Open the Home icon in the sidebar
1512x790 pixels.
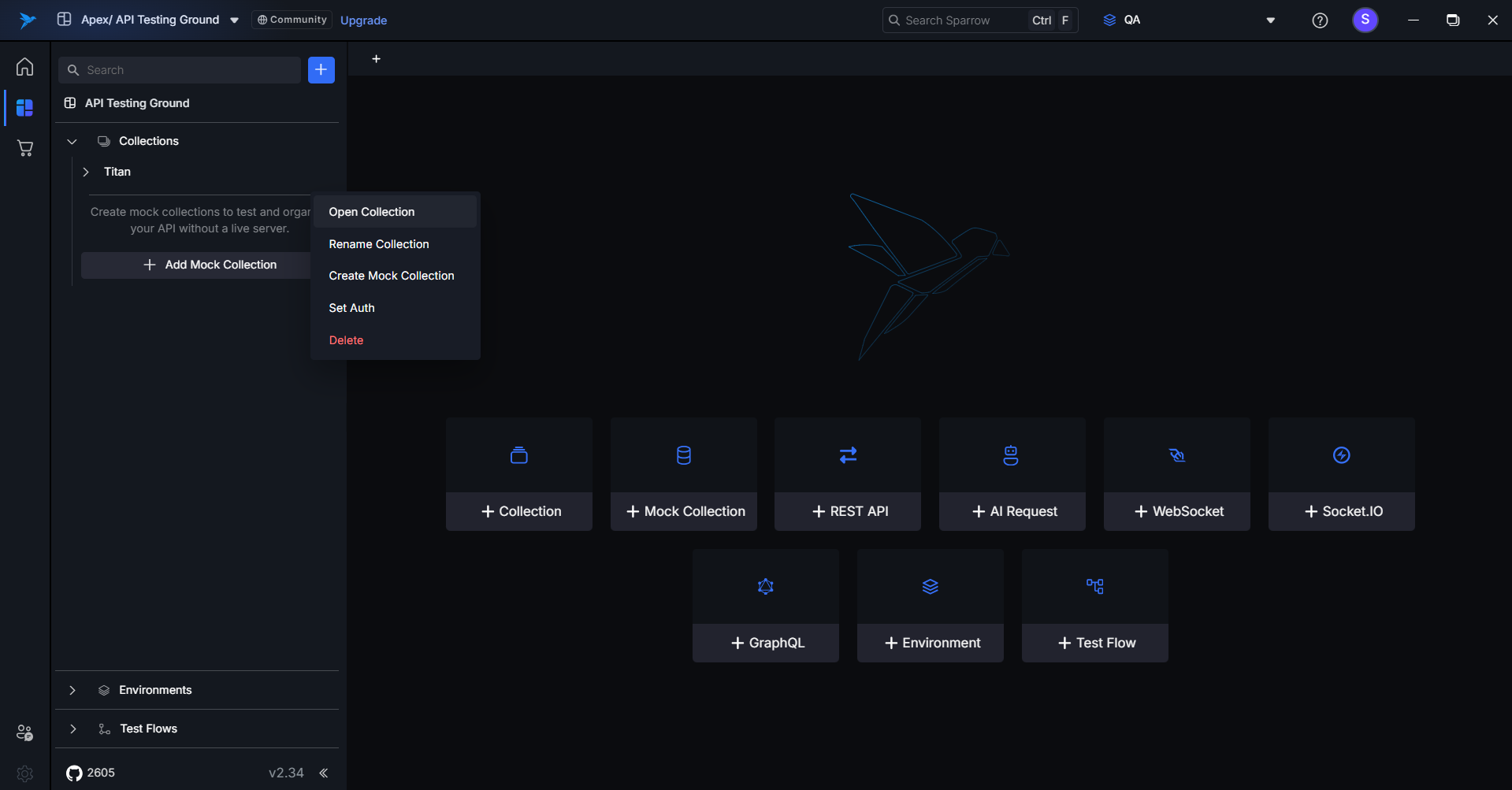tap(25, 67)
